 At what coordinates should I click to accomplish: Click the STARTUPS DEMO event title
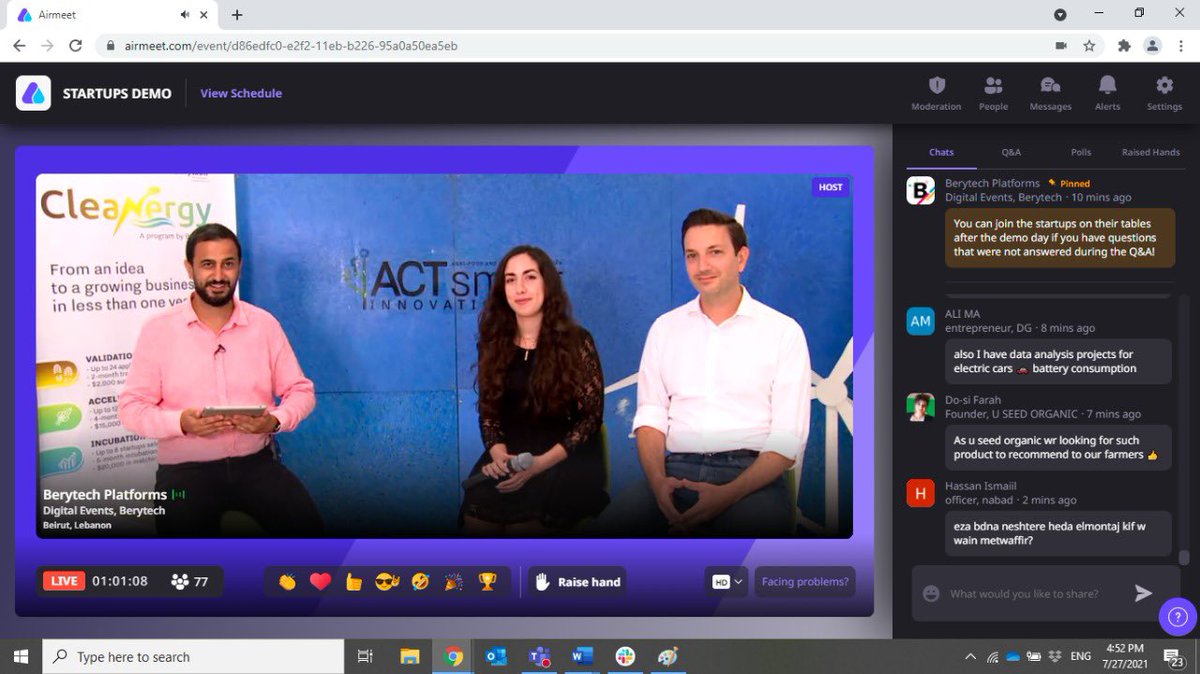[x=117, y=93]
